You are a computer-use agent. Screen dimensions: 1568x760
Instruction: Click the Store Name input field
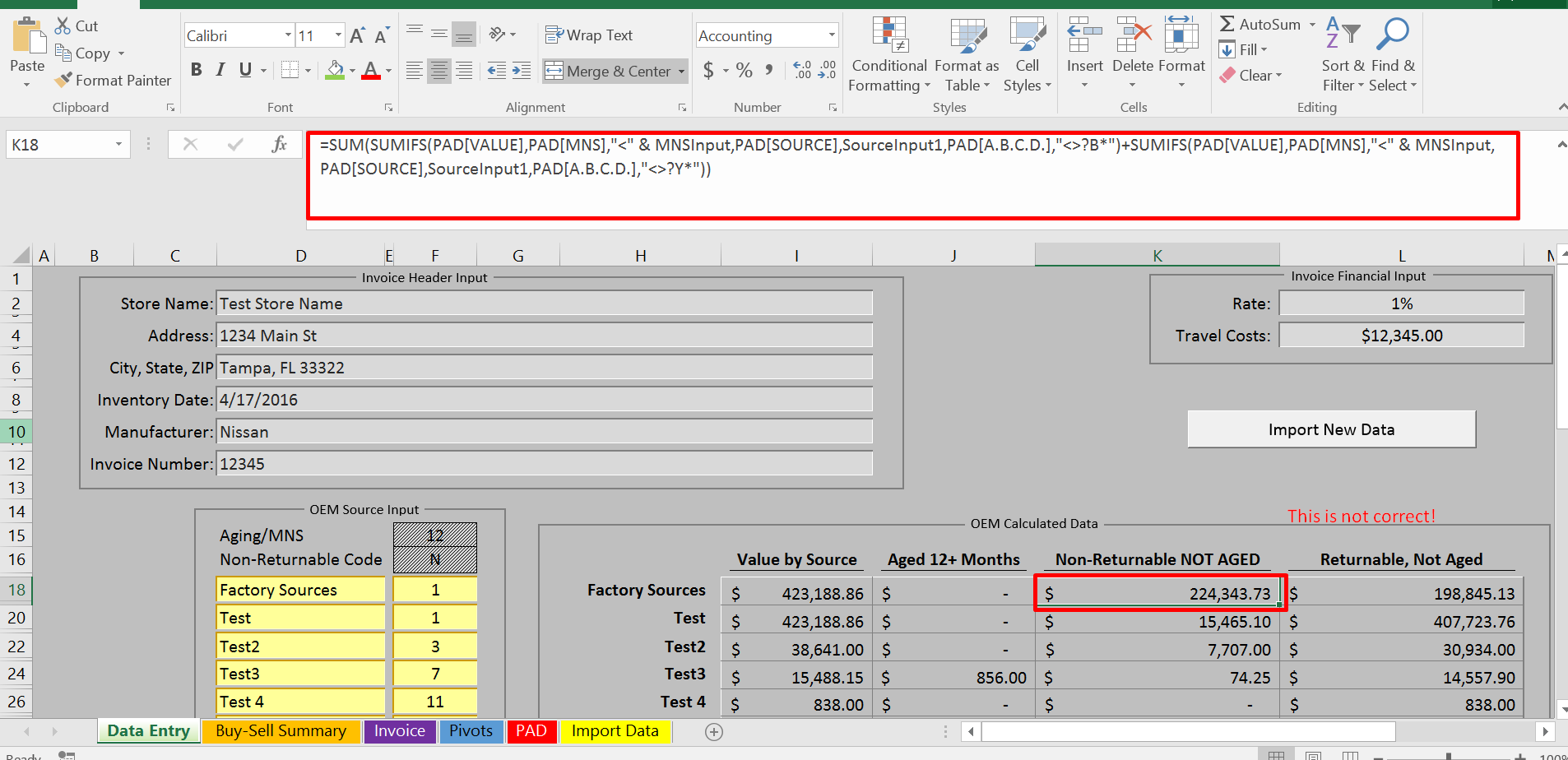(543, 304)
